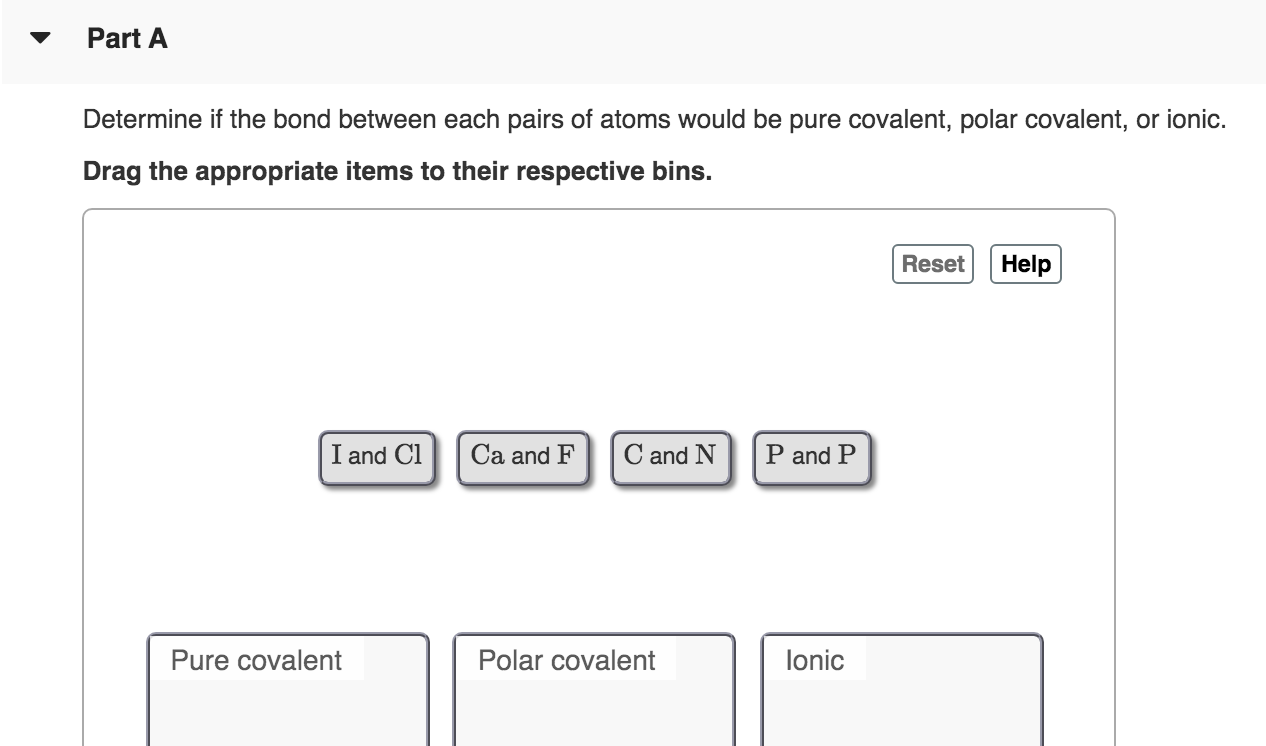The width and height of the screenshot is (1266, 746).
Task: Click the question prompt about bond types
Action: coord(653,119)
